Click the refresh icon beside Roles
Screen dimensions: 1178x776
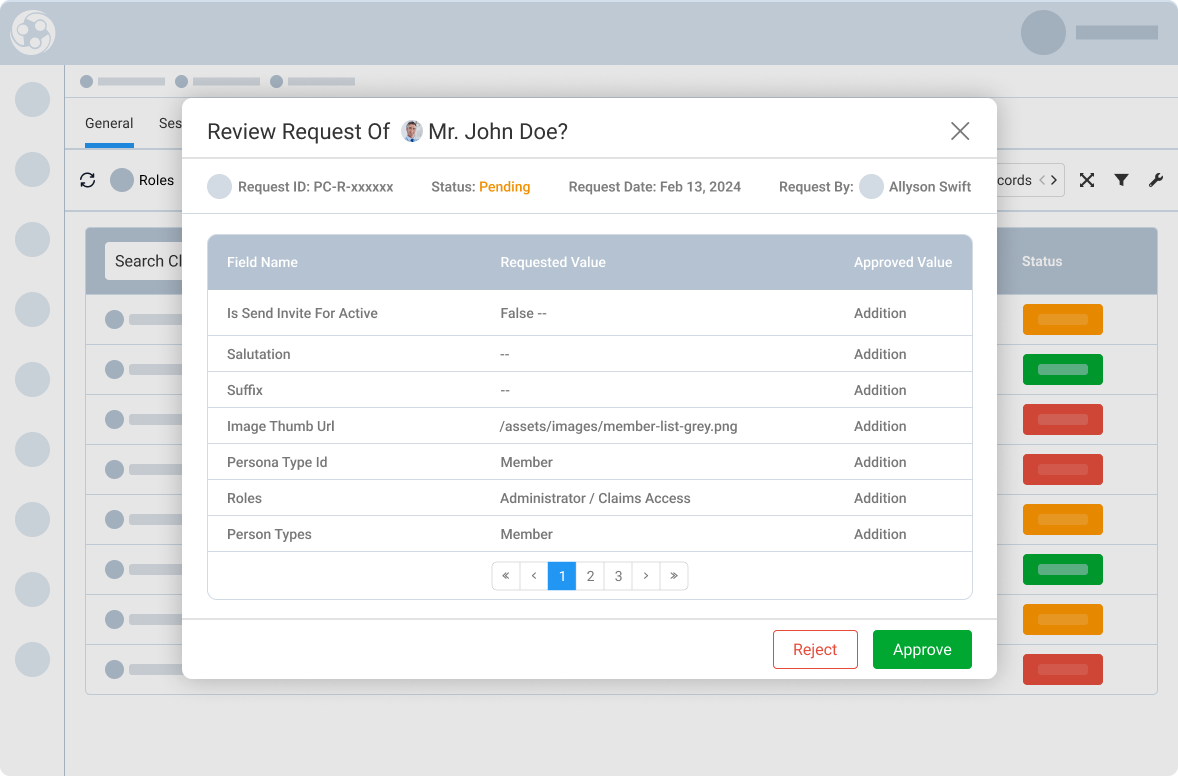tap(88, 180)
